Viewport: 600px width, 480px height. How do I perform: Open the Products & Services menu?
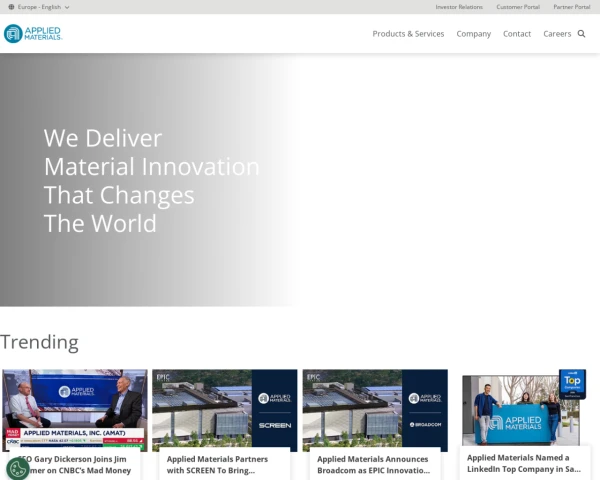[x=408, y=34]
